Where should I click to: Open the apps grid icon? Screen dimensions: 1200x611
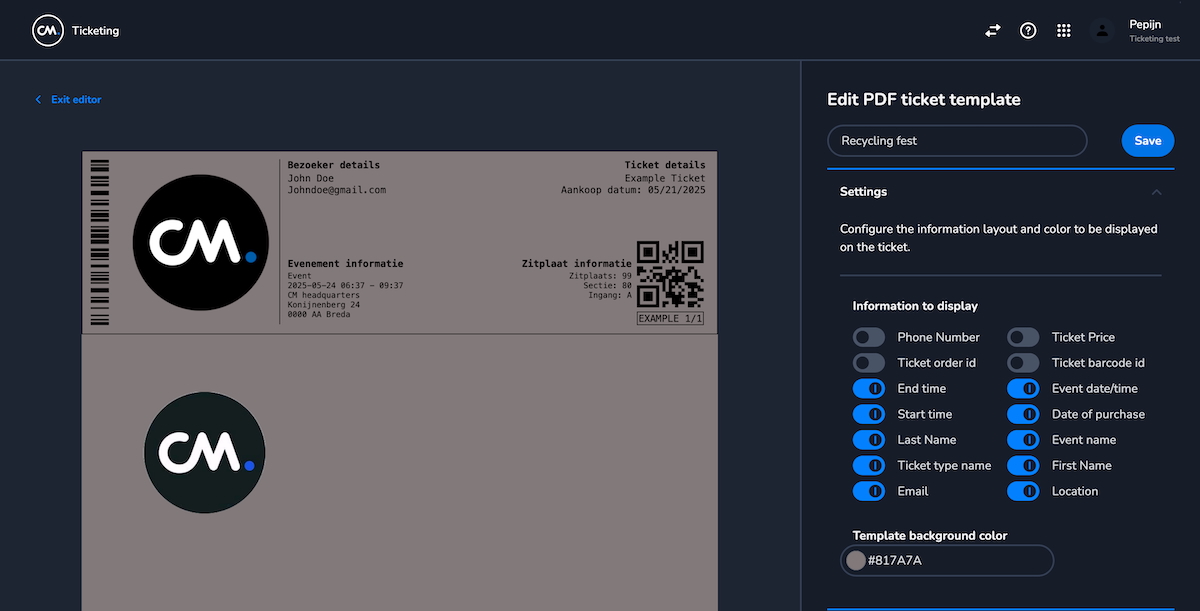click(x=1064, y=30)
